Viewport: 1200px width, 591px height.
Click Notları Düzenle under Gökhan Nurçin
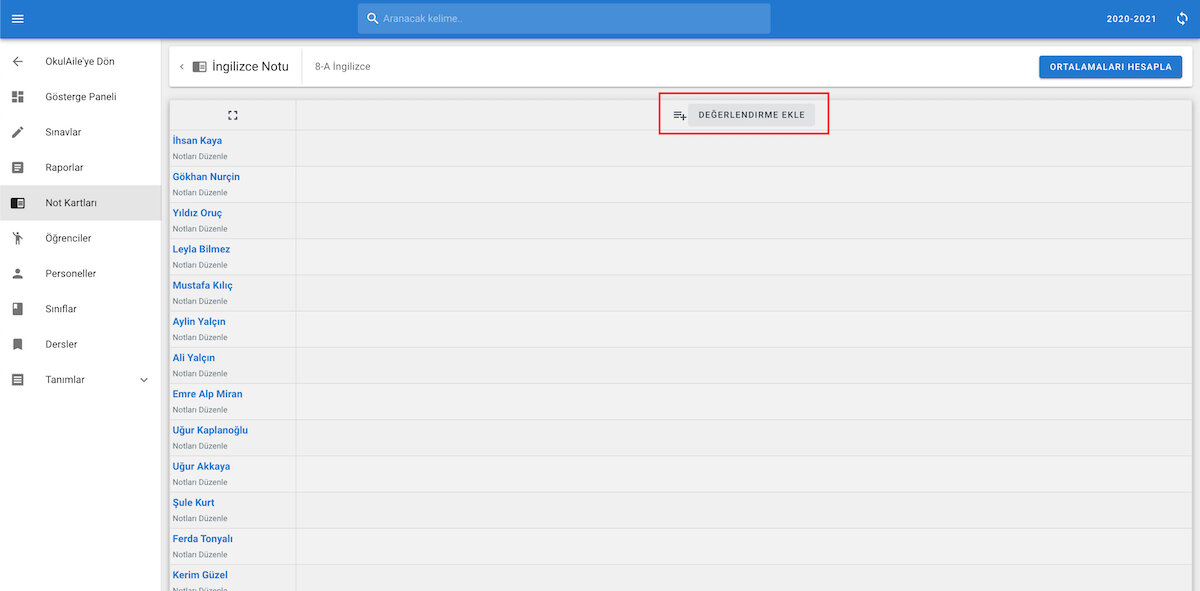tap(200, 193)
